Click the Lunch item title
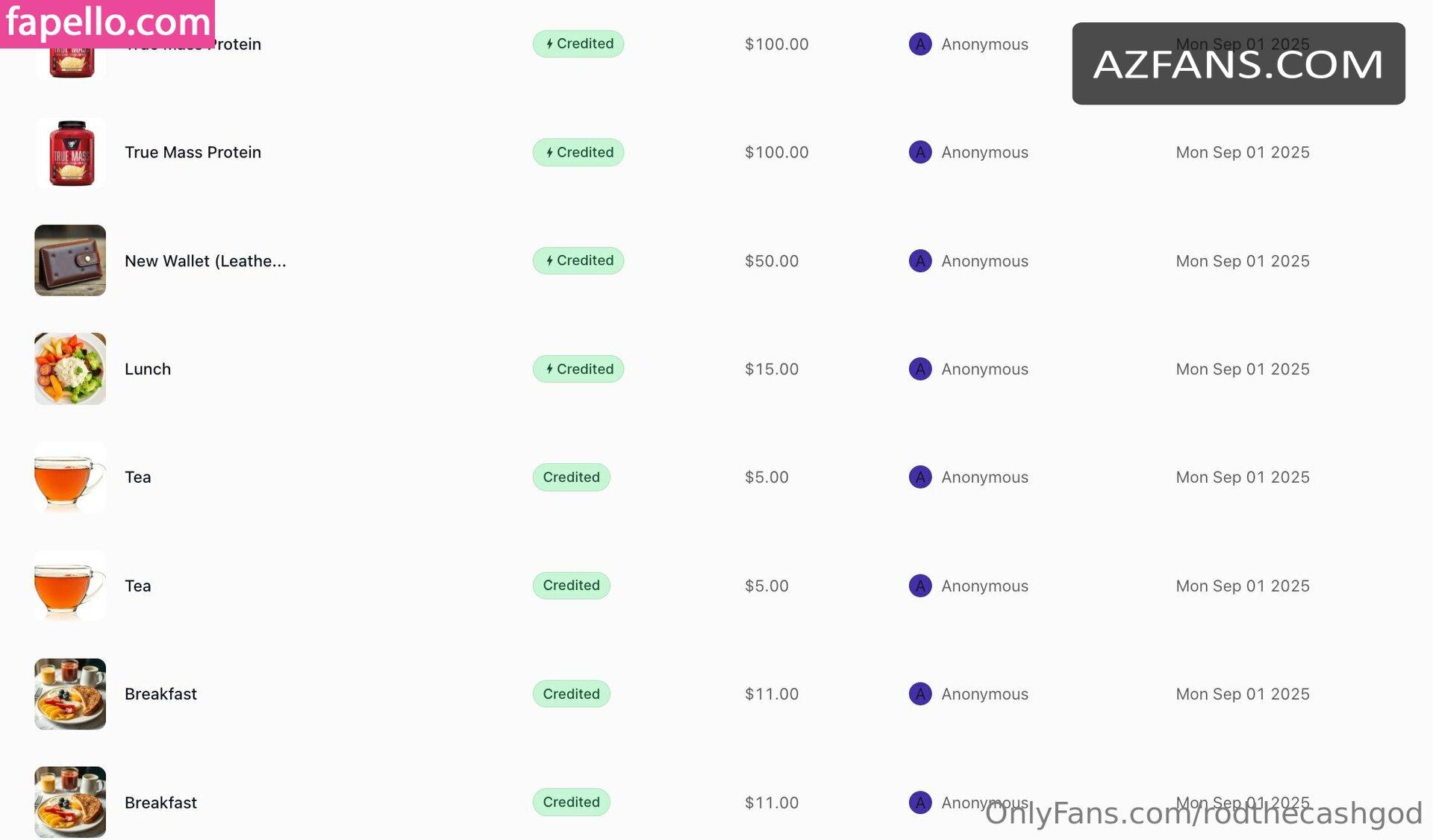The width and height of the screenshot is (1433, 840). coord(148,369)
